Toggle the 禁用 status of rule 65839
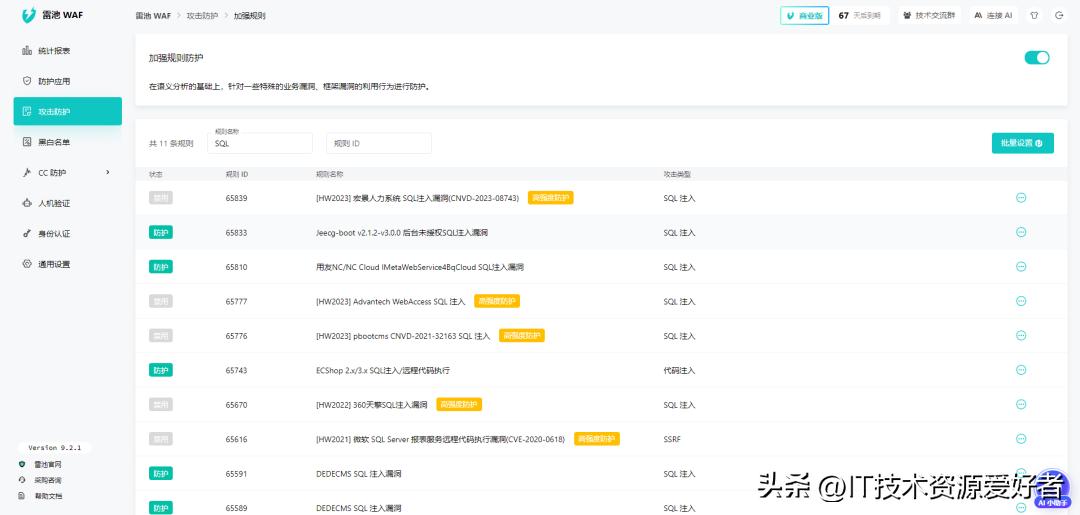 tap(160, 198)
